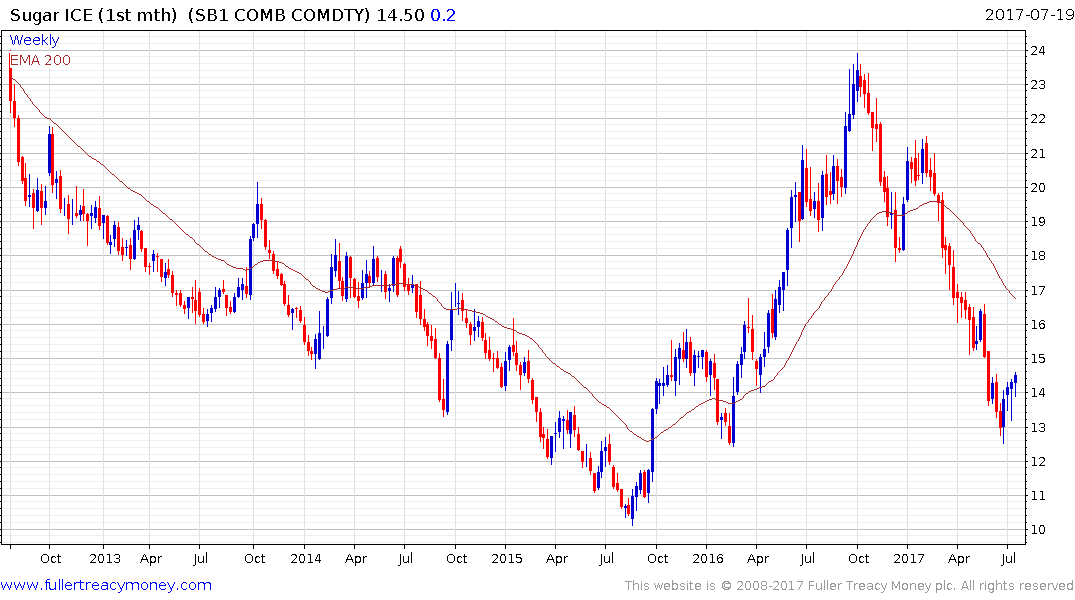
Task: Click the 17 price level on axis
Action: click(x=1038, y=290)
